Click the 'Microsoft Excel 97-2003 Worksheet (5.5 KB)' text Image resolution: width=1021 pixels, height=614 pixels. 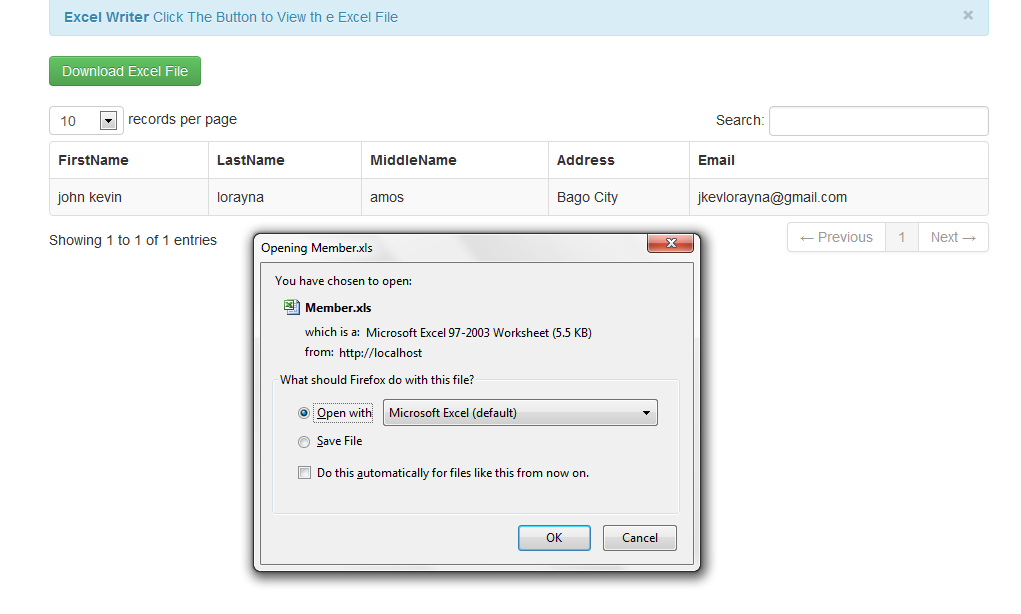tap(479, 333)
